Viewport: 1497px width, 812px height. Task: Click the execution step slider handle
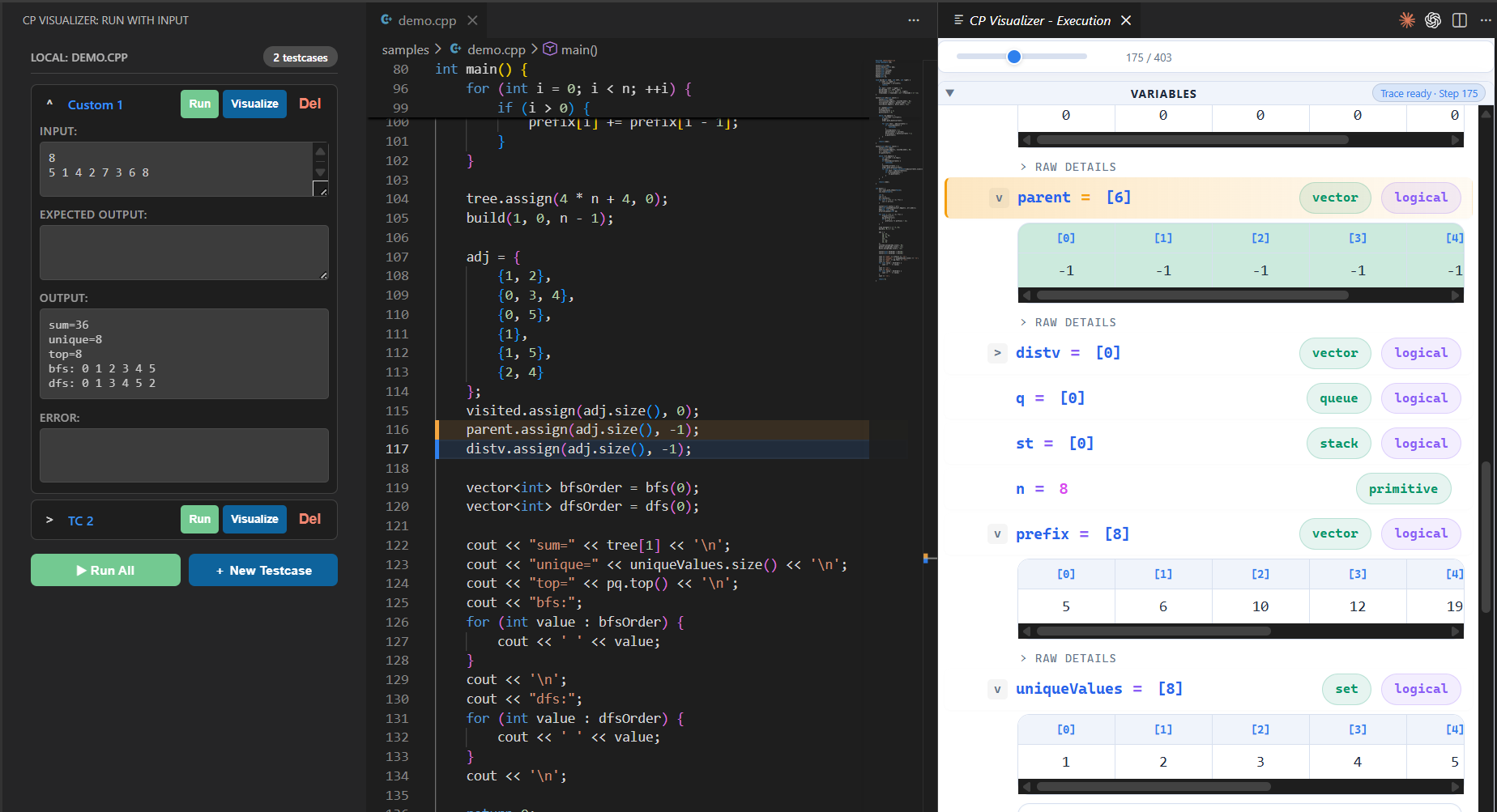pos(1014,57)
